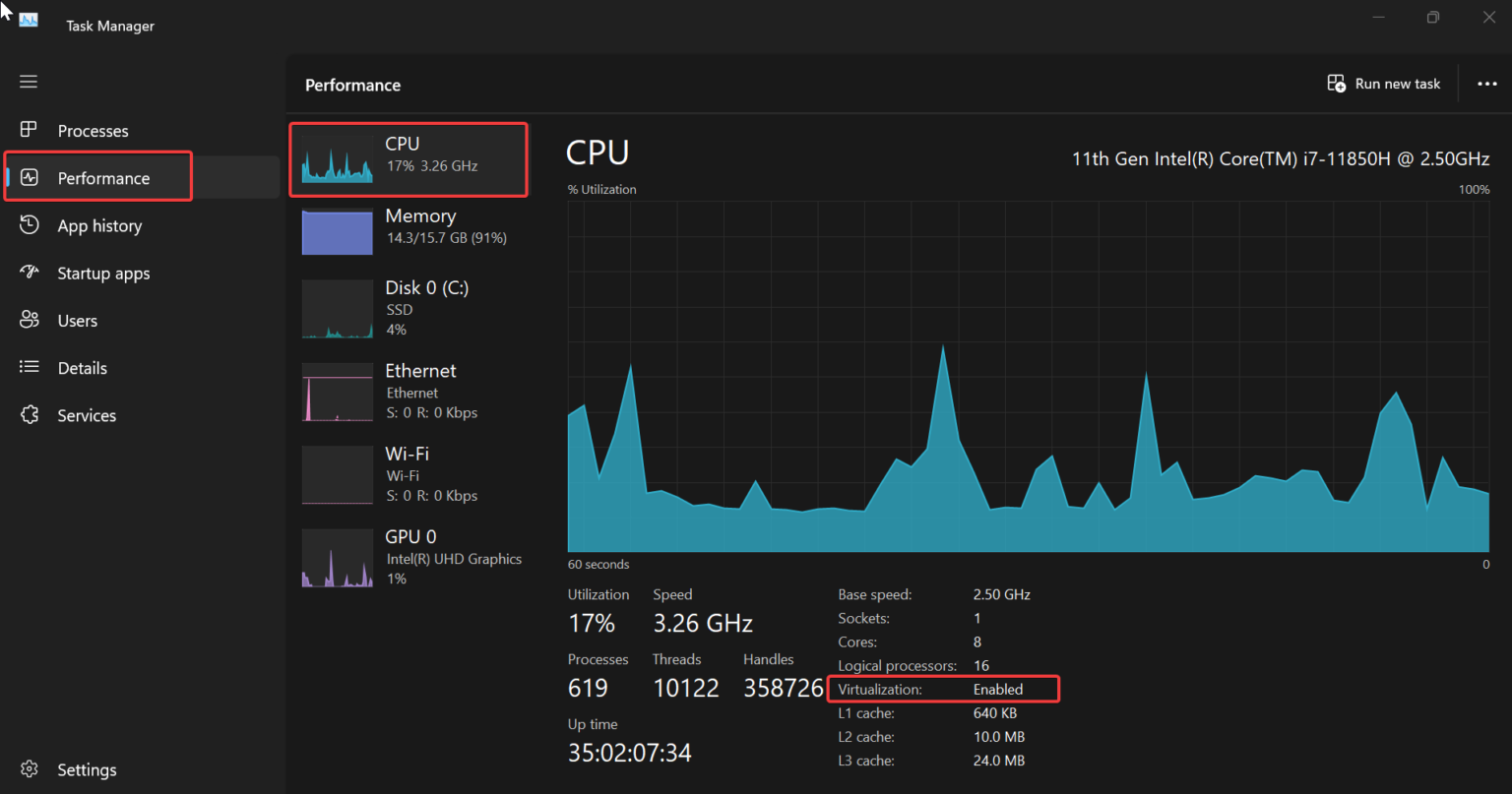Image resolution: width=1512 pixels, height=794 pixels.
Task: Click the Task Manager title bar icon
Action: tap(29, 21)
